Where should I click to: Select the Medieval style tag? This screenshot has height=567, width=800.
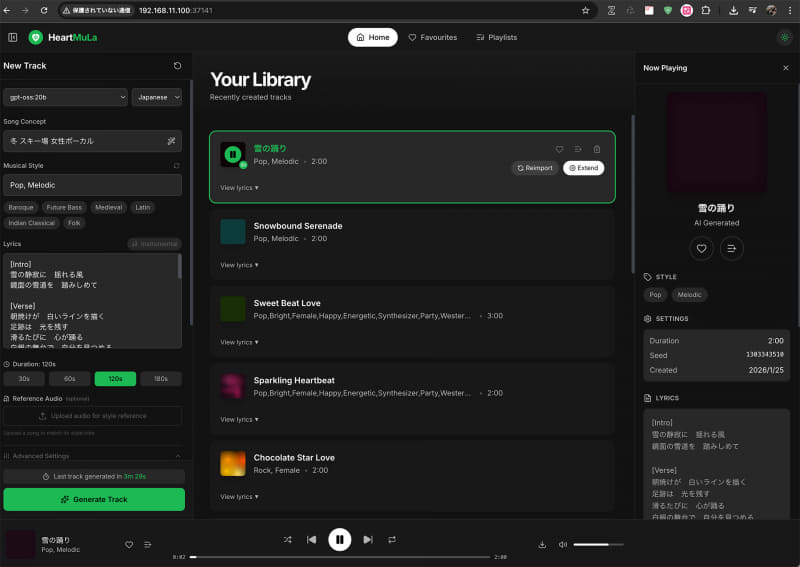(x=109, y=207)
